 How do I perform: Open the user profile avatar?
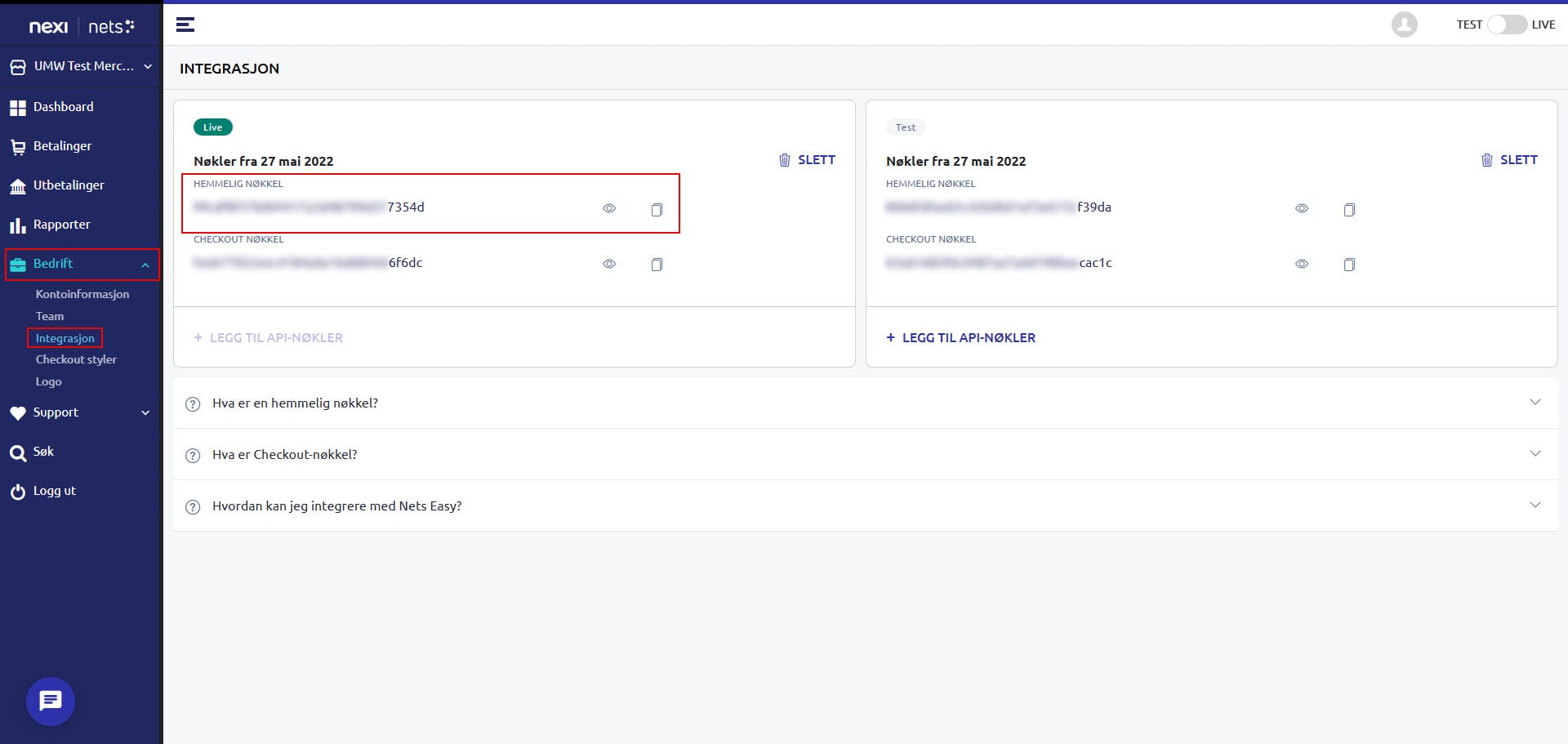click(1404, 25)
